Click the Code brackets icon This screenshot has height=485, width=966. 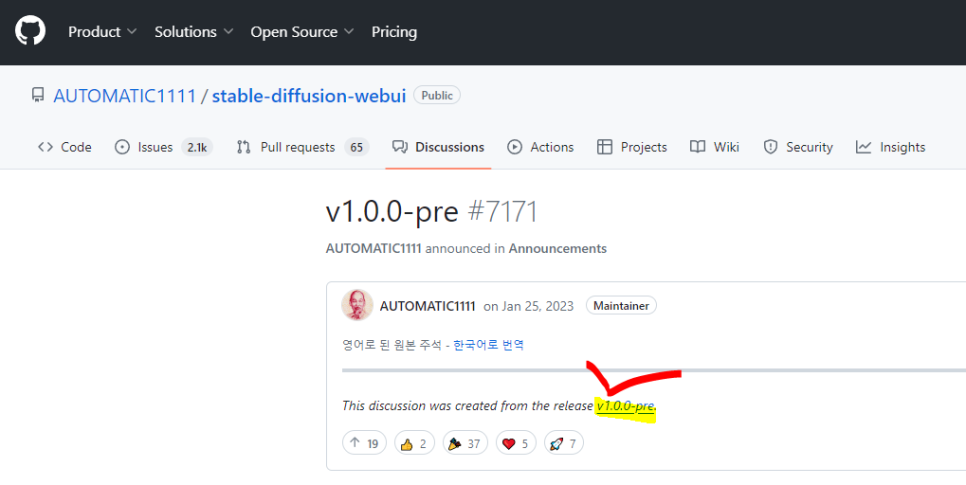(x=45, y=147)
